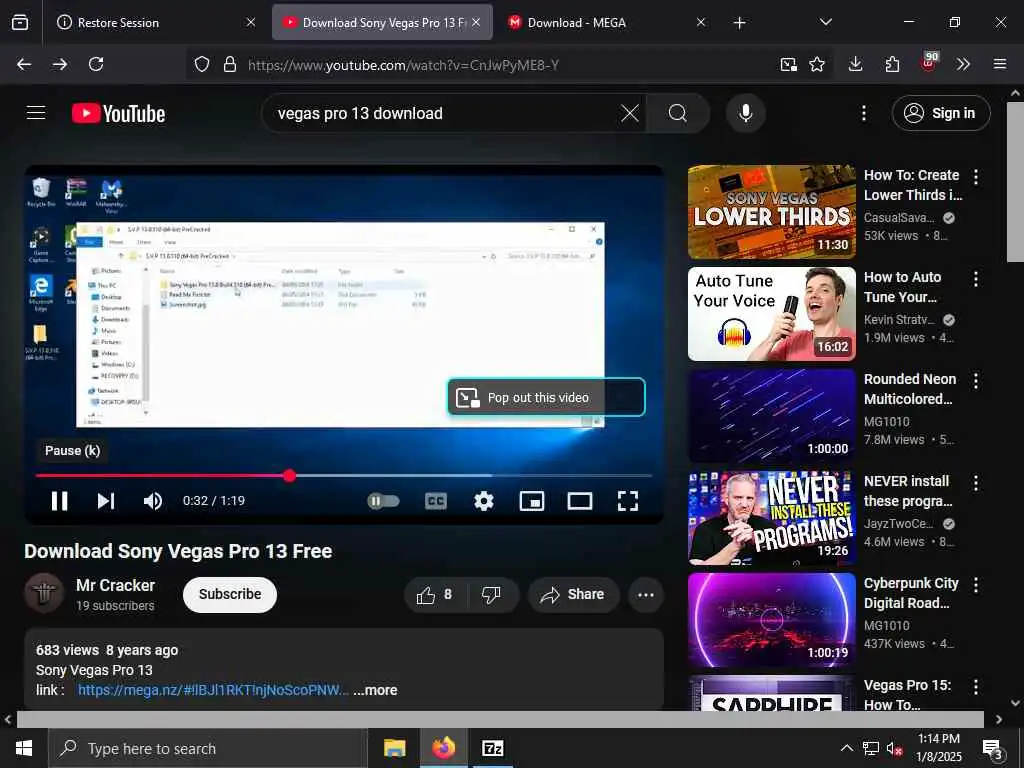The height and width of the screenshot is (768, 1024).
Task: Open NEVER install these programs thumbnail
Action: pos(771,518)
